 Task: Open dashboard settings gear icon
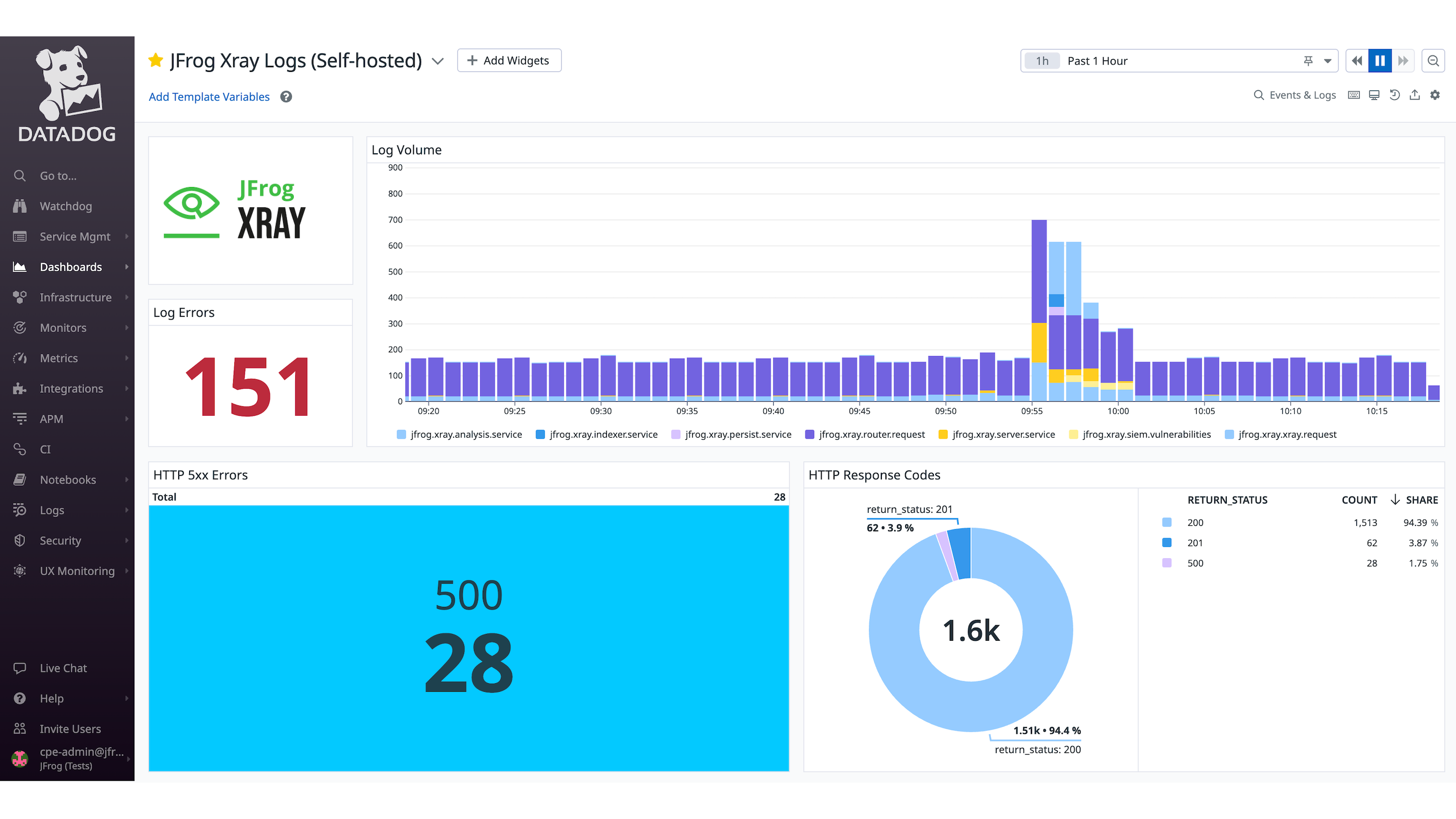(1435, 95)
